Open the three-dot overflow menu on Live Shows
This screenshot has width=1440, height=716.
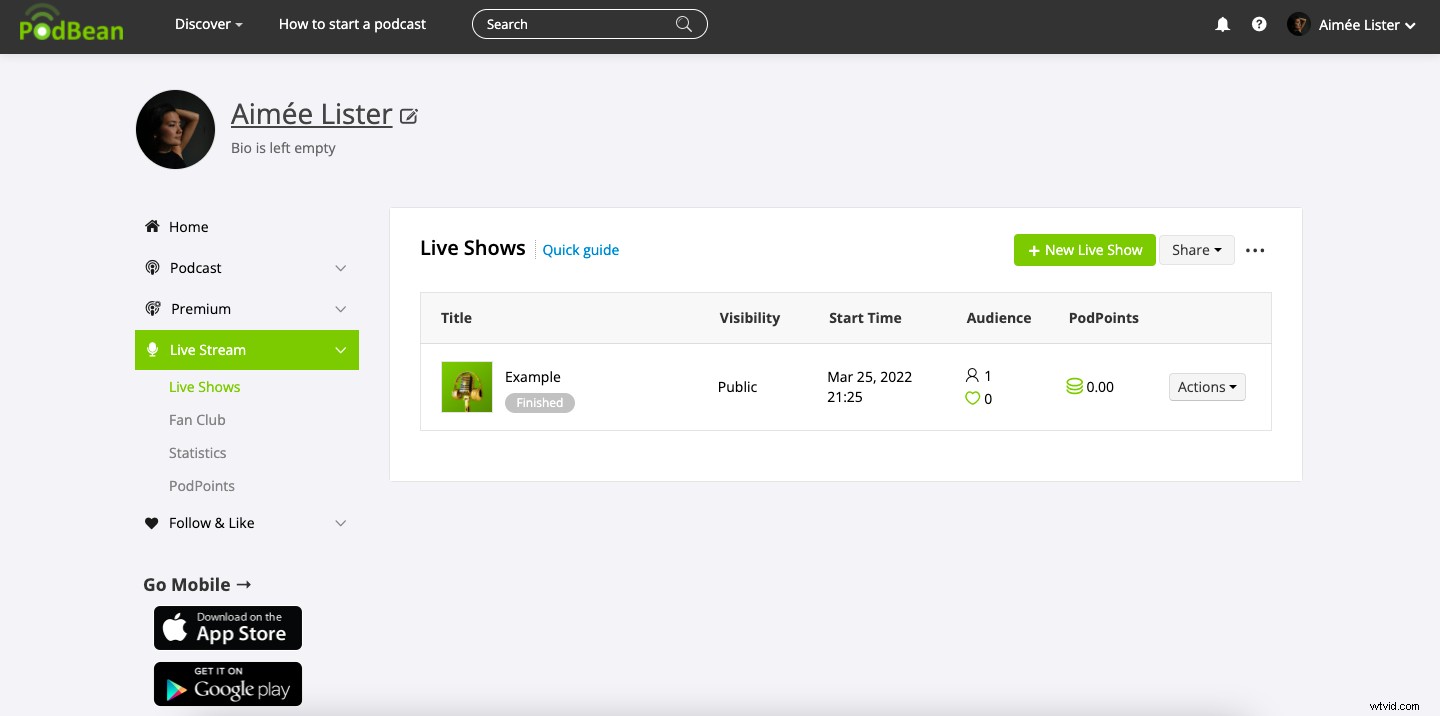[x=1255, y=250]
